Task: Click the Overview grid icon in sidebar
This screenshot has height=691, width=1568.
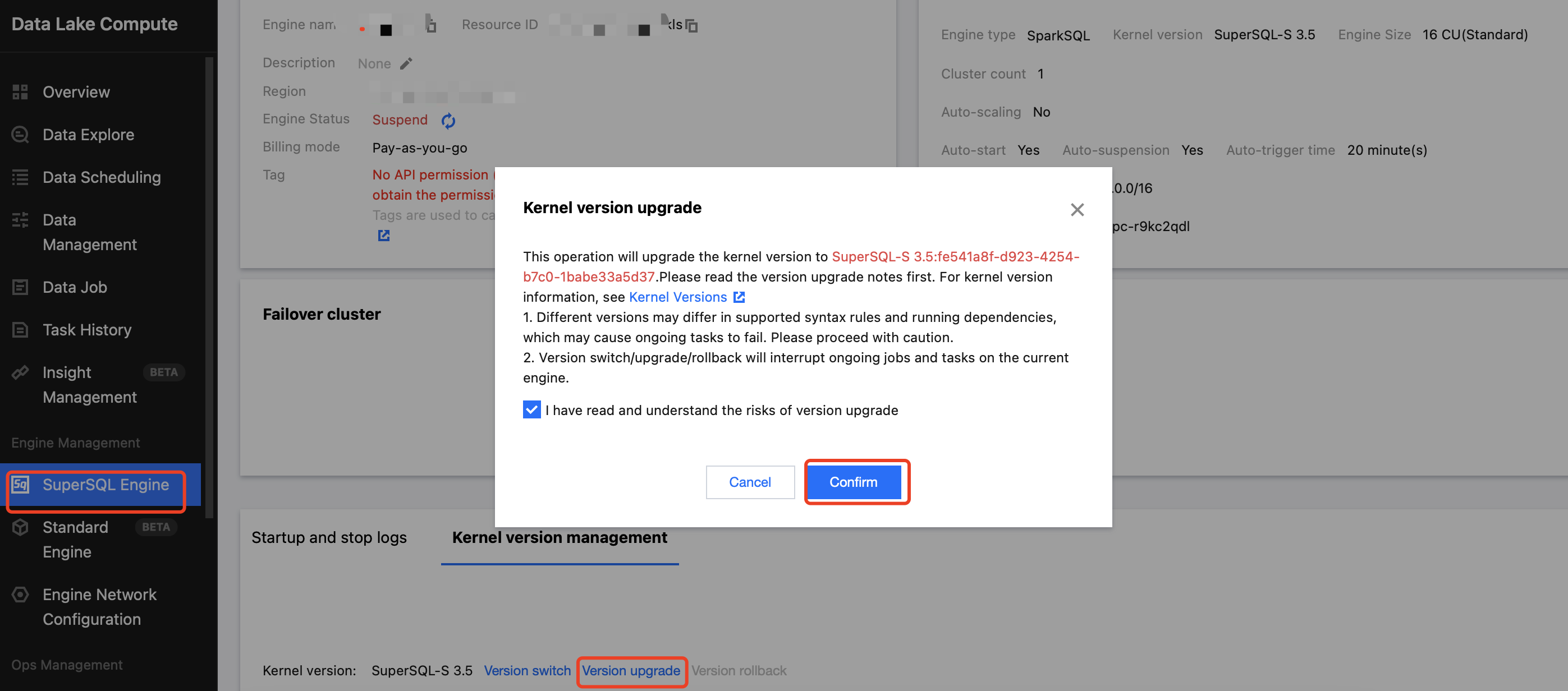Action: pos(20,92)
